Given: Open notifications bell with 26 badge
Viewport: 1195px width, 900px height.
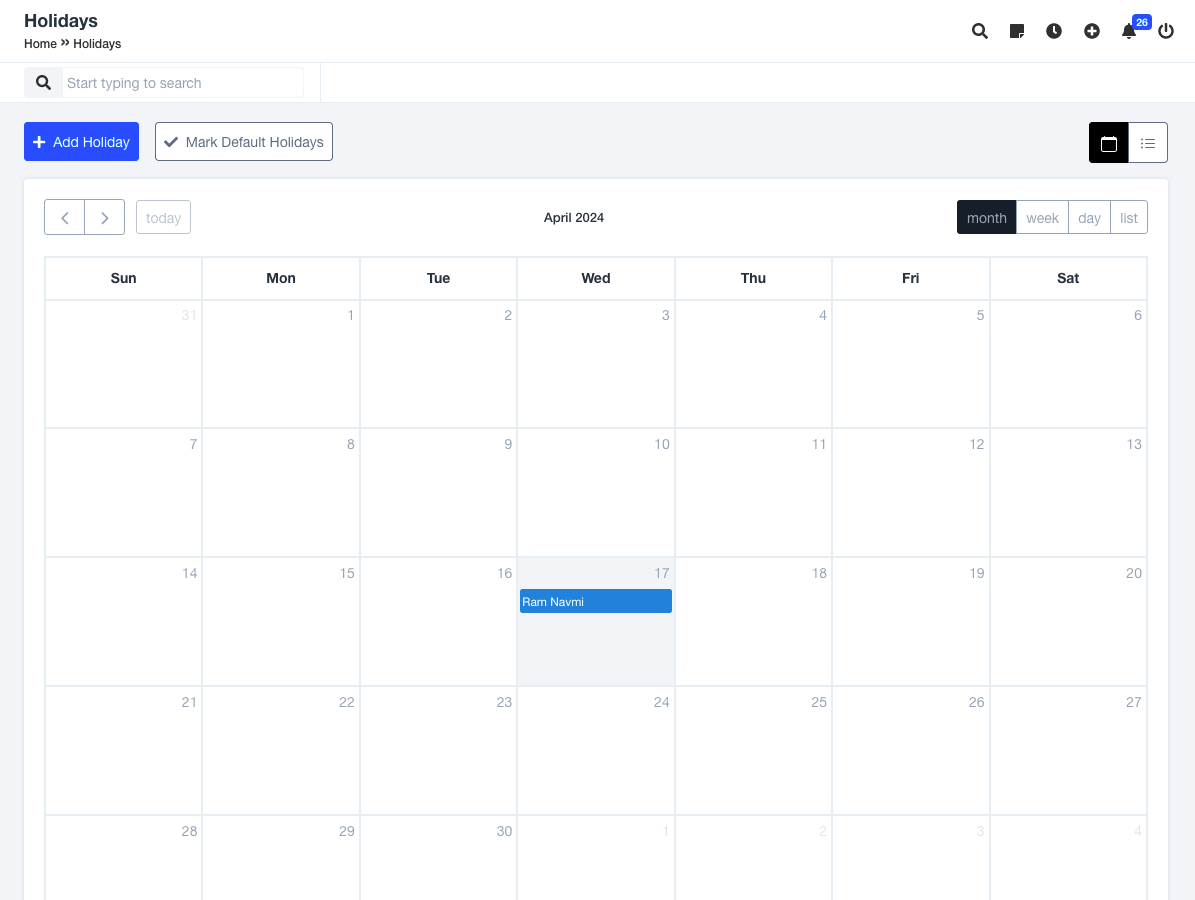Looking at the screenshot, I should pyautogui.click(x=1129, y=31).
